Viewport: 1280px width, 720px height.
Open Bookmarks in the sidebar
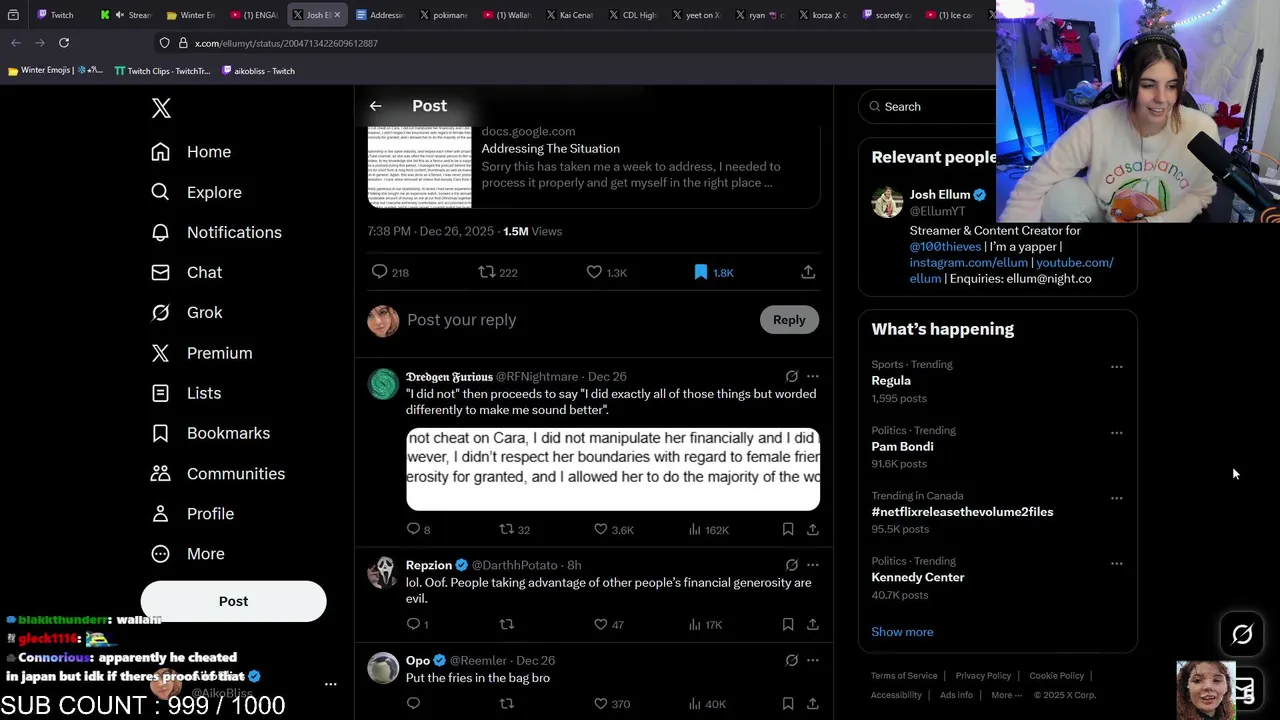coord(210,433)
